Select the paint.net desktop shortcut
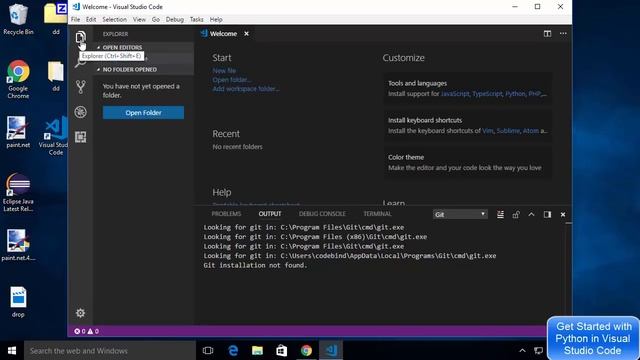 click(x=18, y=132)
